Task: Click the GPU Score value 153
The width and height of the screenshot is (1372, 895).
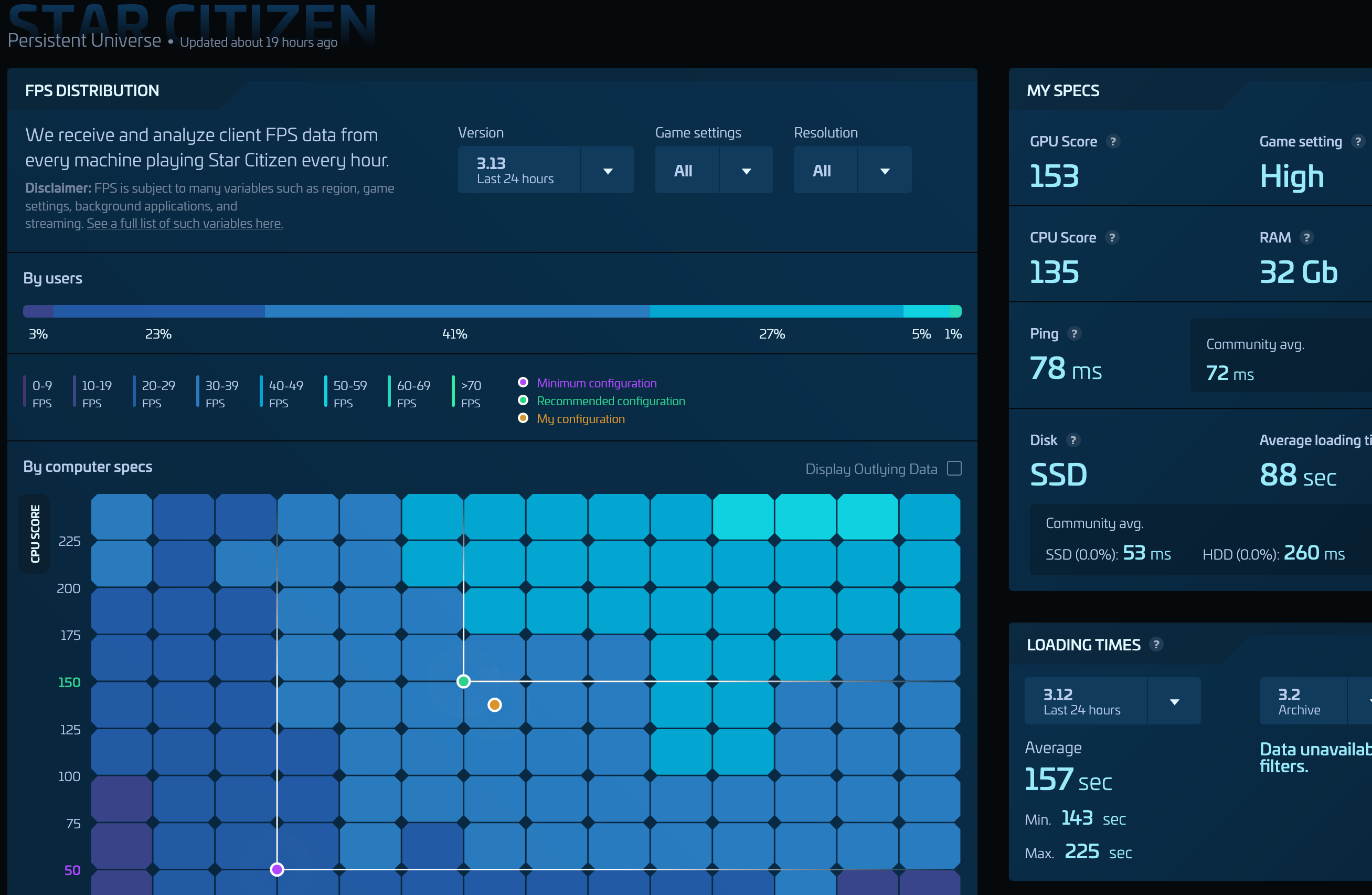Action: coord(1054,176)
